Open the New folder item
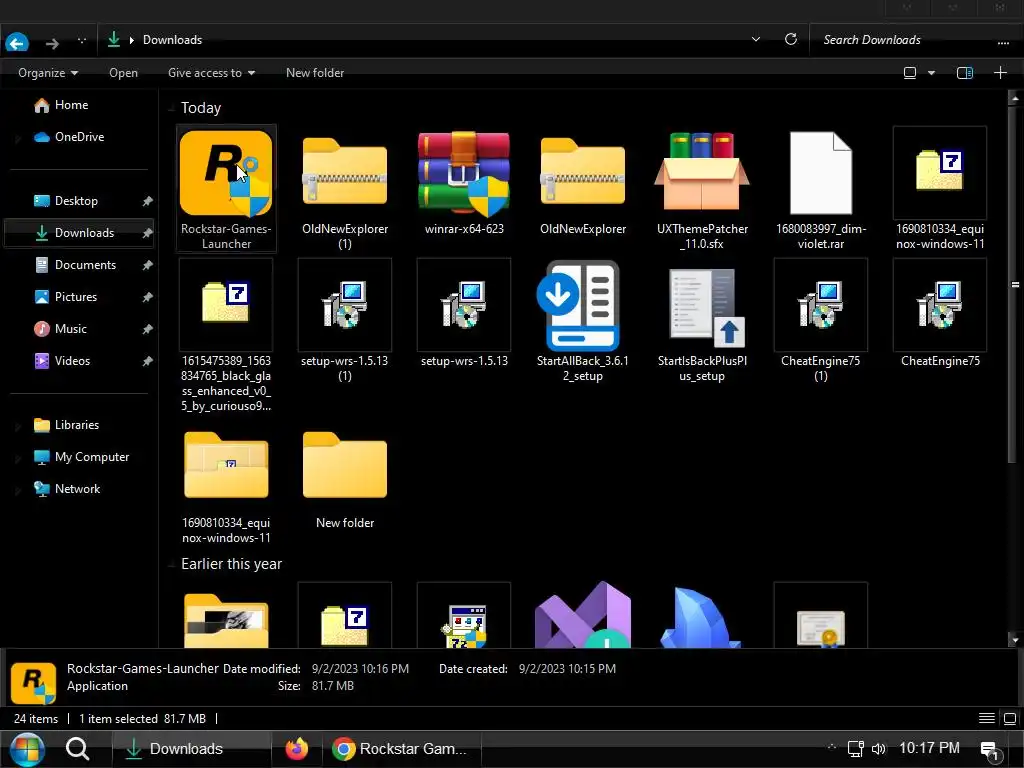 (x=345, y=480)
